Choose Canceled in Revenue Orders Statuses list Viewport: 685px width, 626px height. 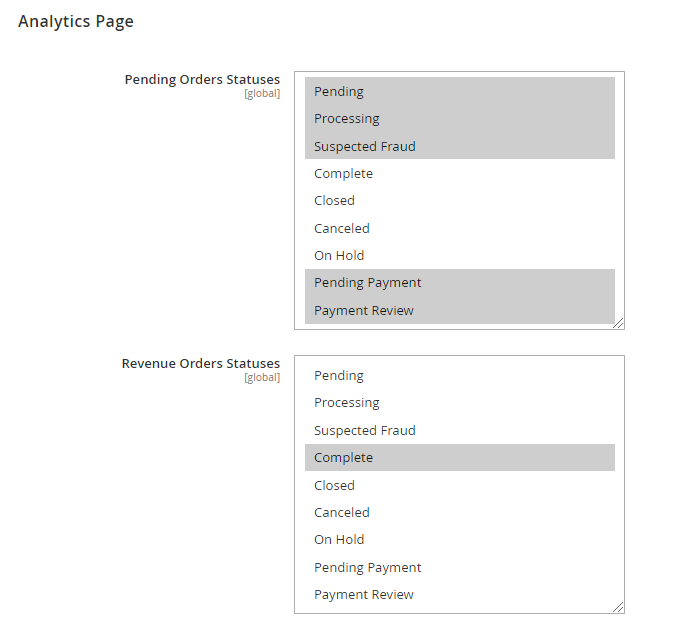pos(342,513)
